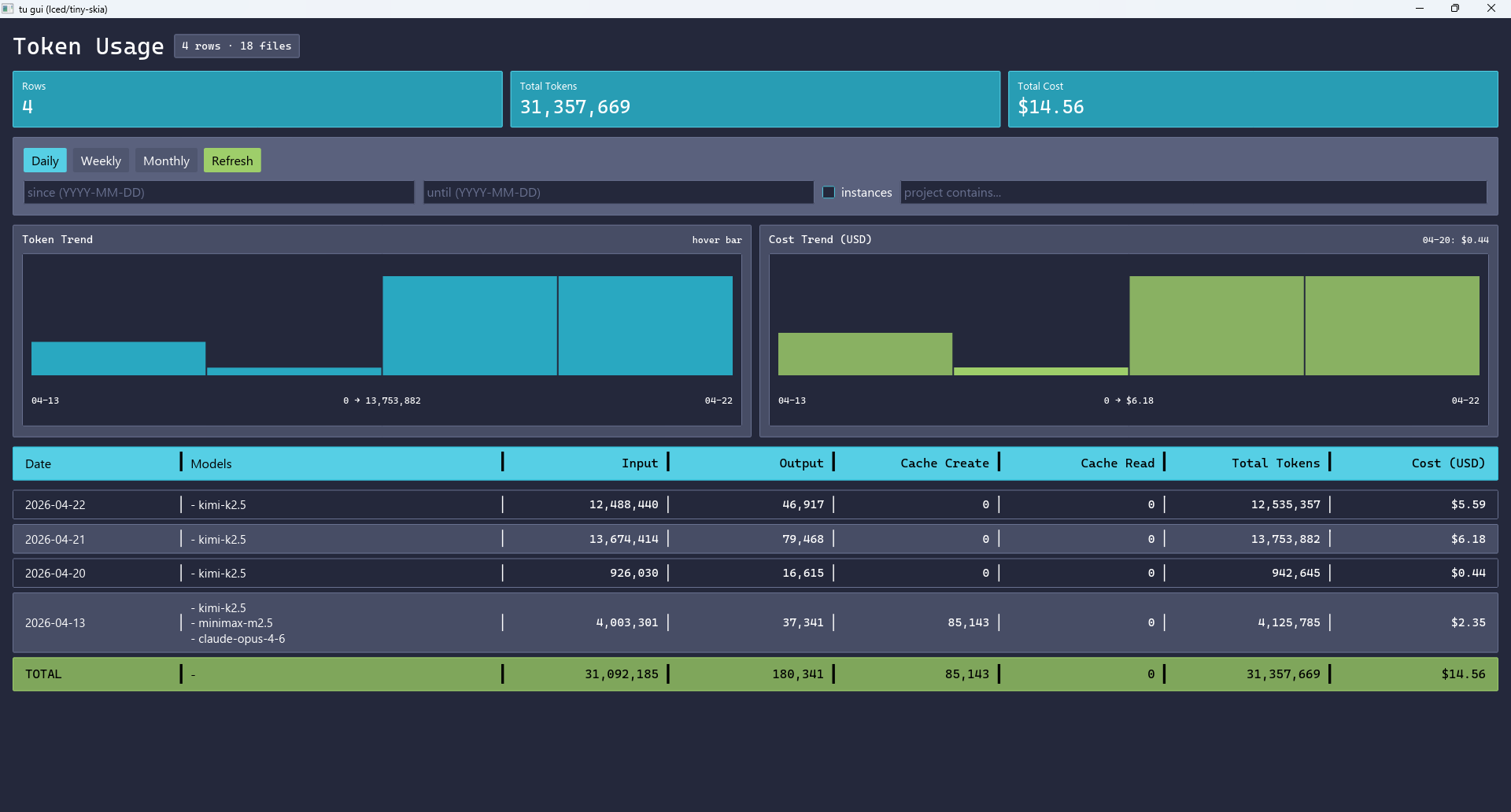This screenshot has height=812, width=1511.
Task: Click the app icon in title bar
Action: tap(8, 9)
